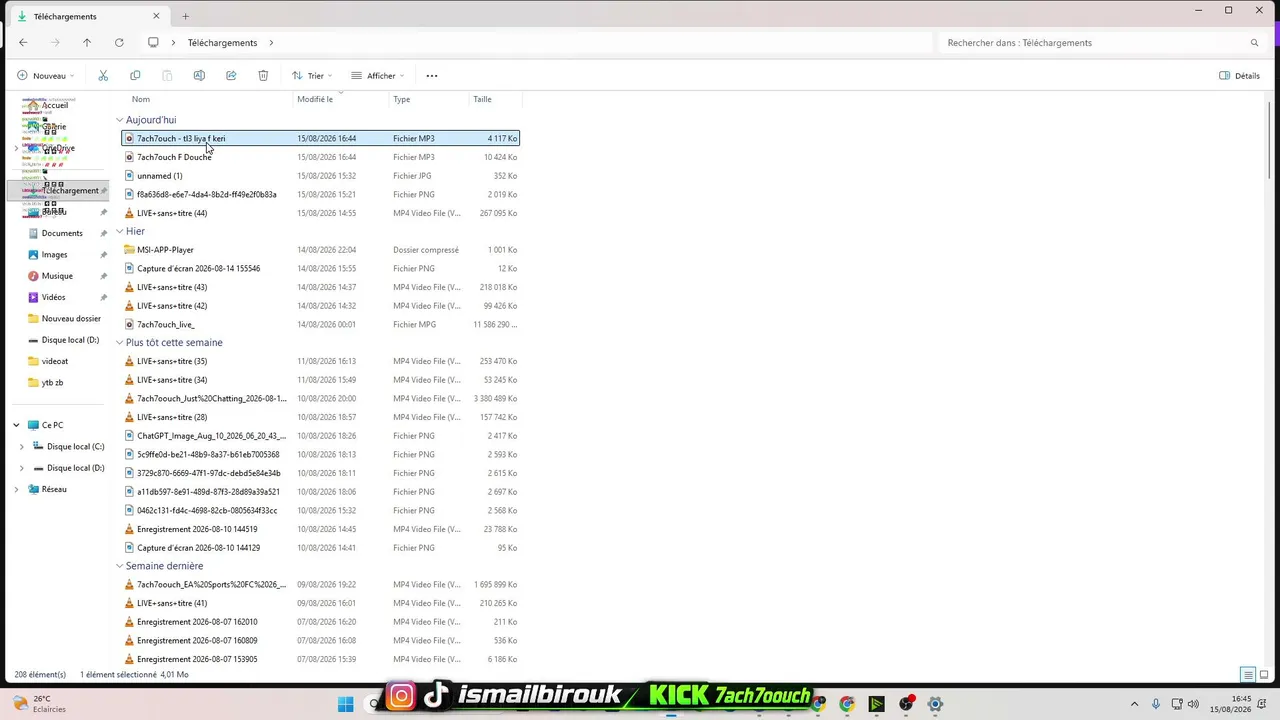Click the Instagram icon in overlay
This screenshot has width=1280, height=720.
pos(401,696)
